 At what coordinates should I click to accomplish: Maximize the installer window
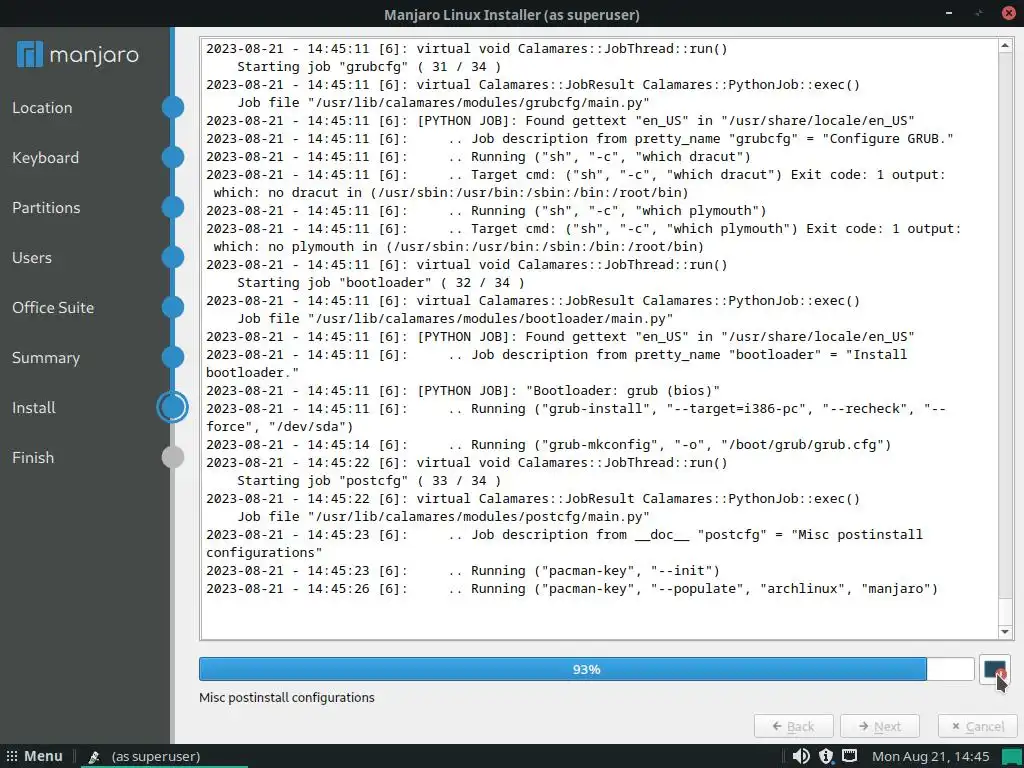click(x=979, y=13)
